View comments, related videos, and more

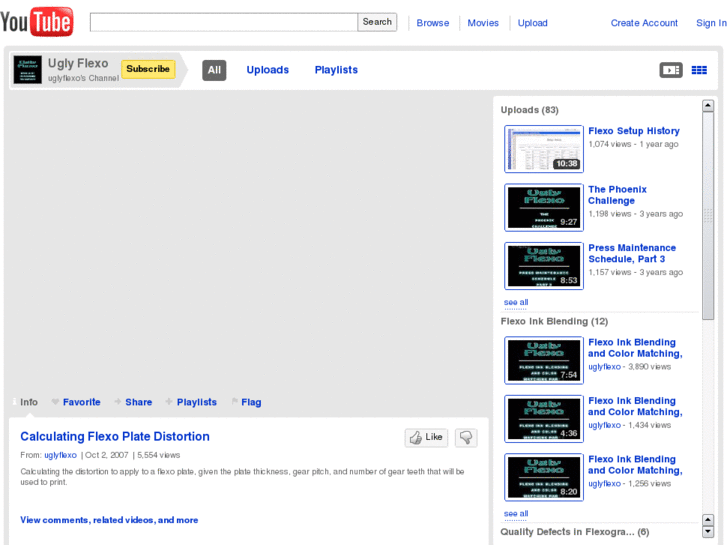(109, 520)
